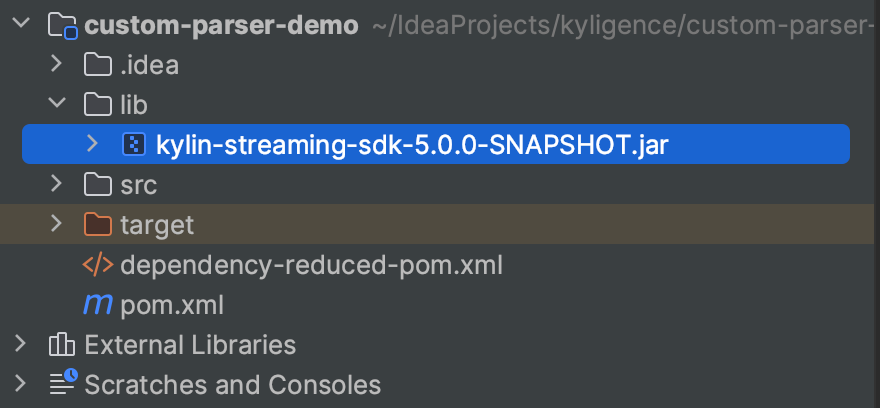The width and height of the screenshot is (880, 408).
Task: Click the .idea folder icon
Action: click(97, 66)
